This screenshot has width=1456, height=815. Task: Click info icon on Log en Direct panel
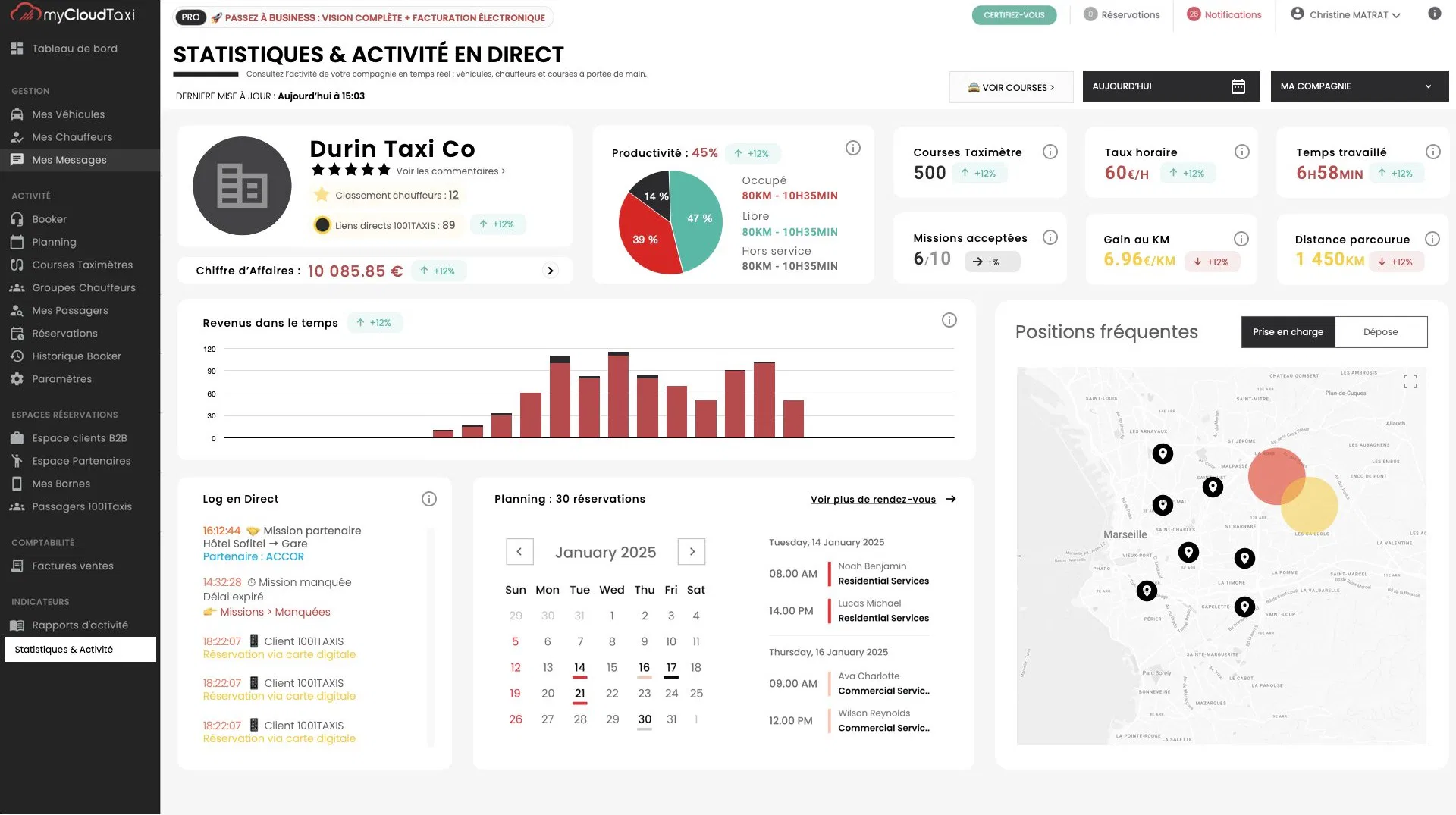429,499
